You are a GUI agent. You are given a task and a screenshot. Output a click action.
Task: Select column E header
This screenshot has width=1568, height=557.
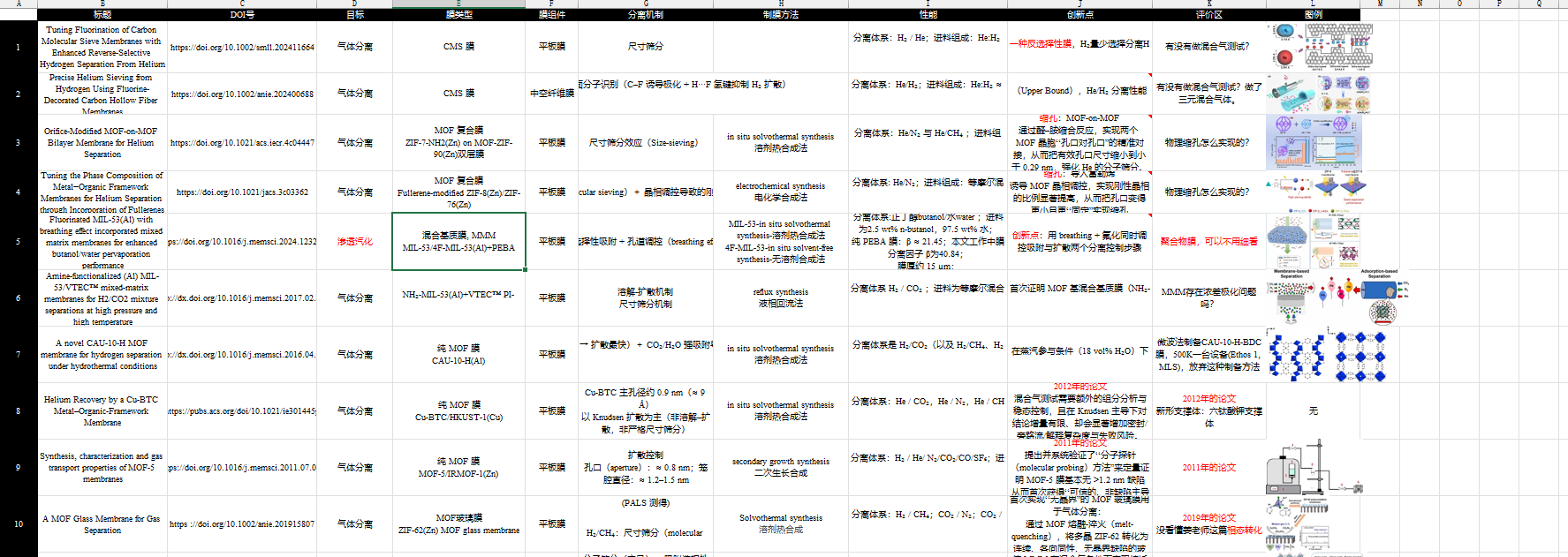point(458,4)
